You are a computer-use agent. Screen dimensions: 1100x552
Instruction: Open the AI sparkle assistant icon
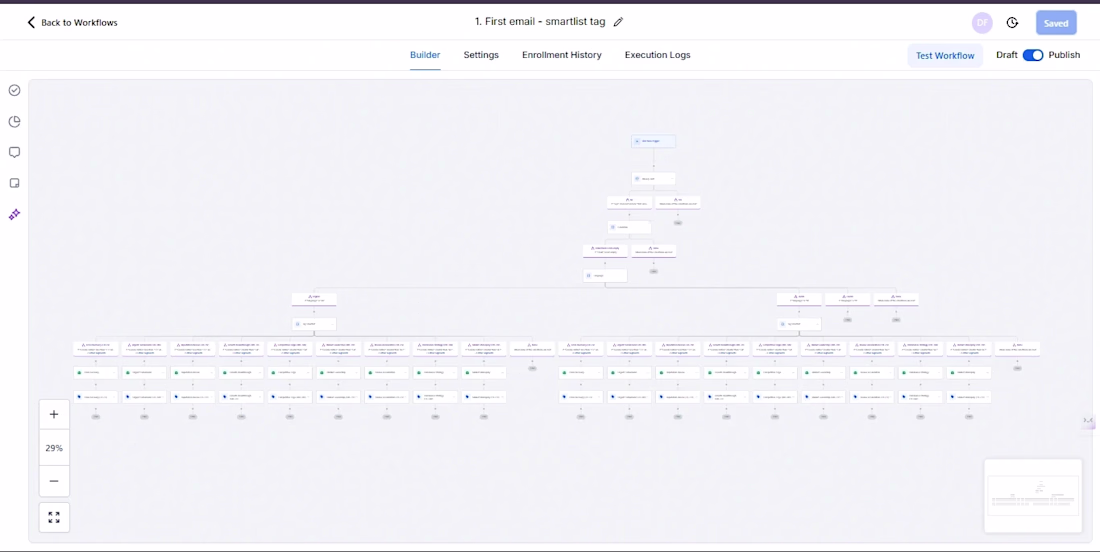pos(14,214)
